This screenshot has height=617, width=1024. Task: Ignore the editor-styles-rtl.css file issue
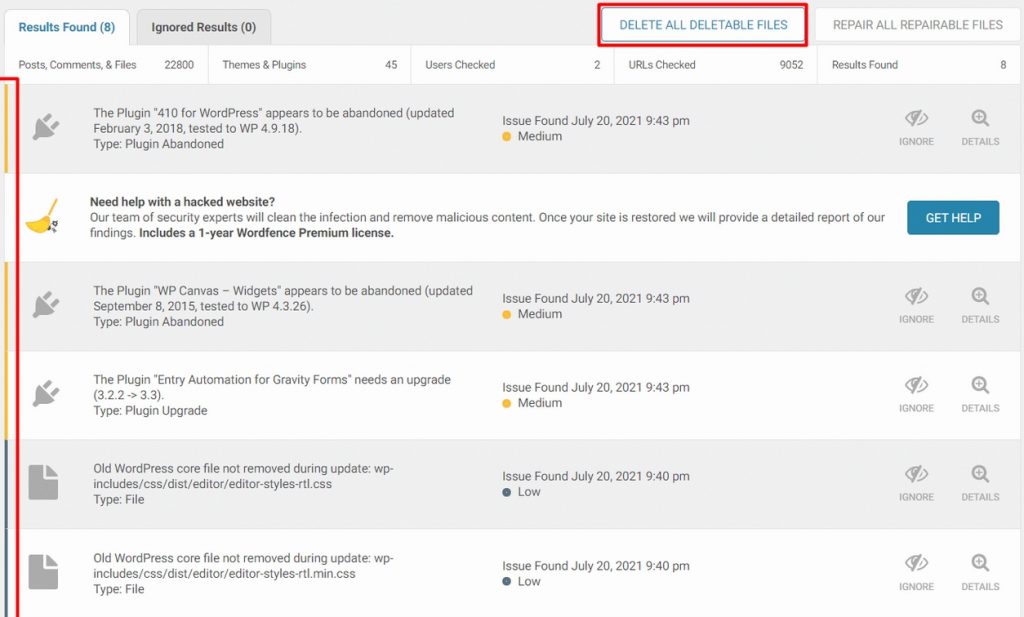pos(916,483)
